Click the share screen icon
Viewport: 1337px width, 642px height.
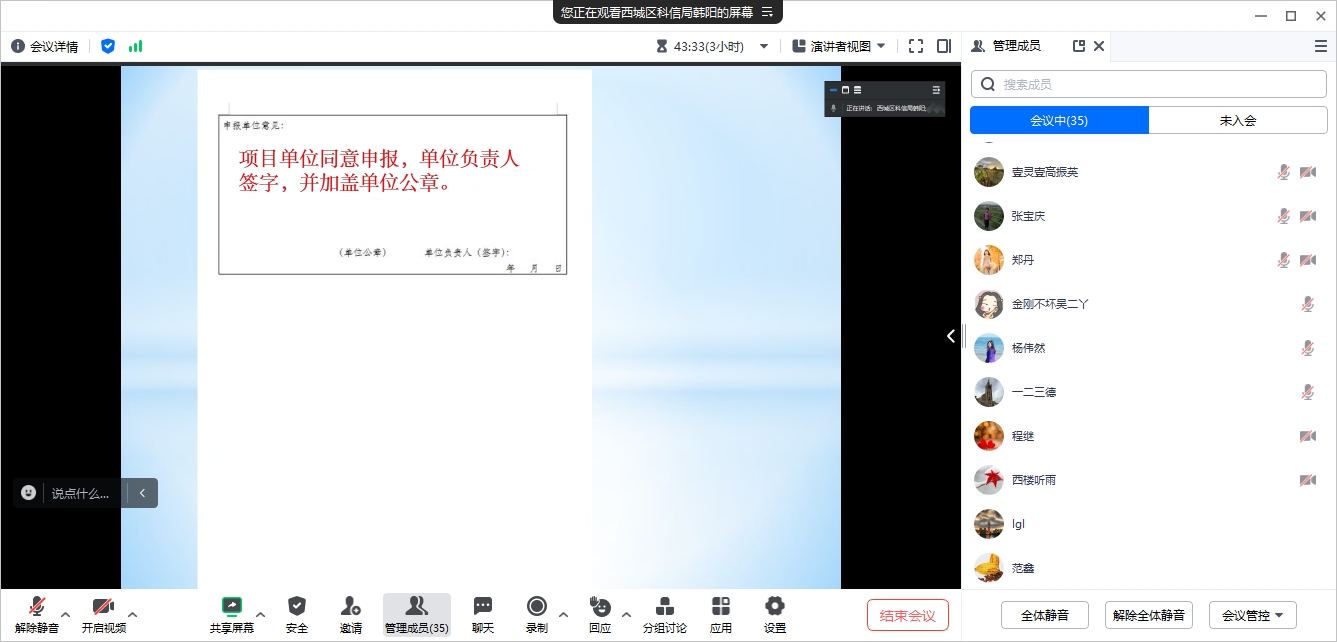tap(232, 606)
